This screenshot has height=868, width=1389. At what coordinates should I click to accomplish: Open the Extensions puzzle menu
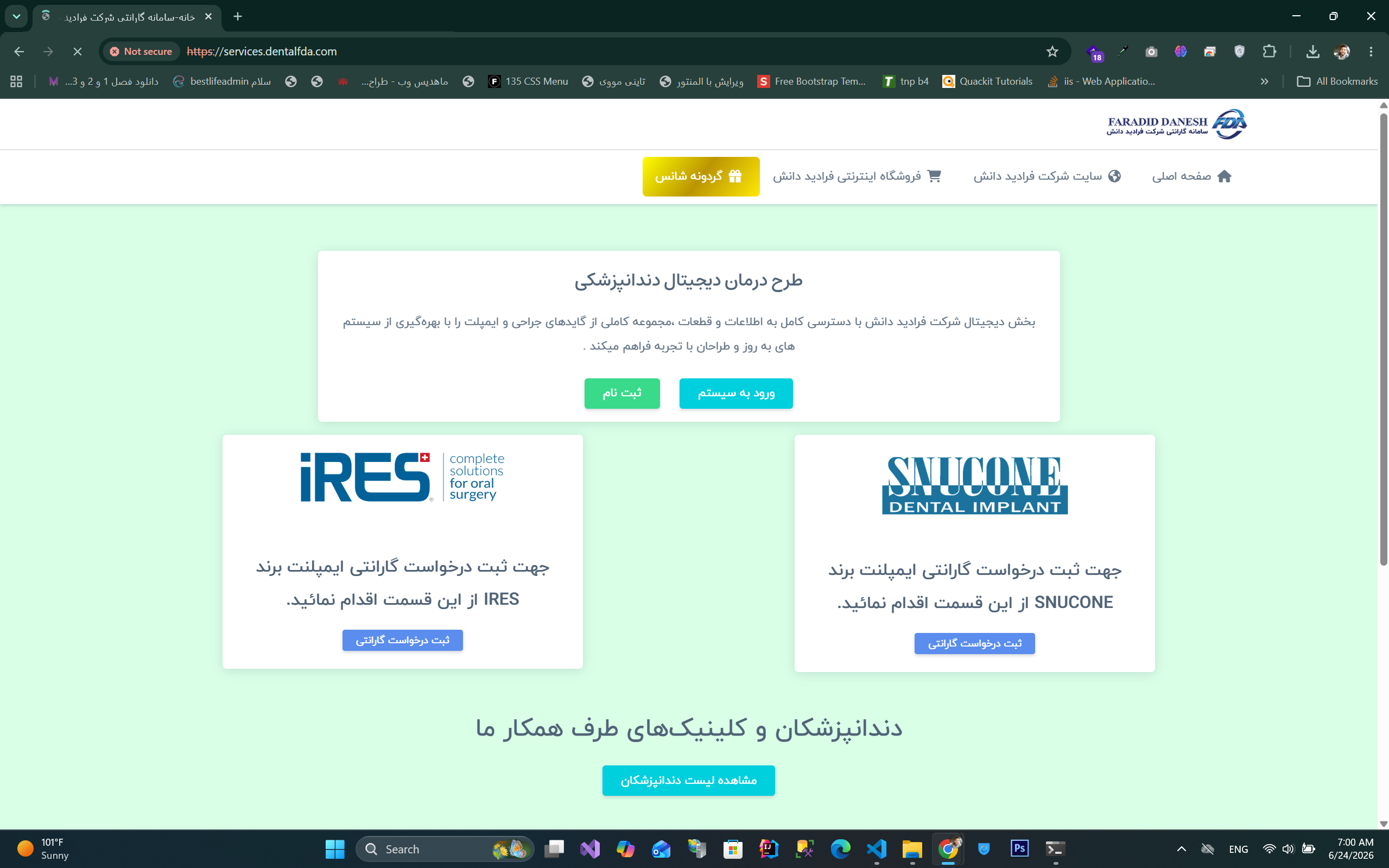pyautogui.click(x=1269, y=52)
